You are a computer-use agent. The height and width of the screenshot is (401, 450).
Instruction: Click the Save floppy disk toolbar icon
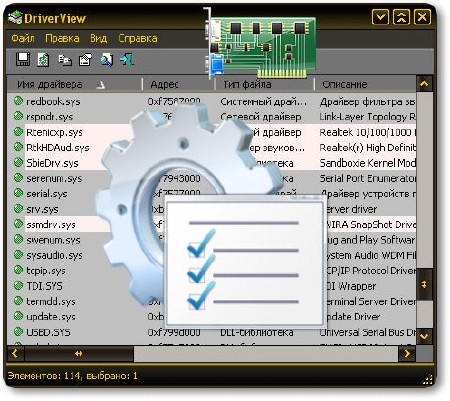coord(23,59)
